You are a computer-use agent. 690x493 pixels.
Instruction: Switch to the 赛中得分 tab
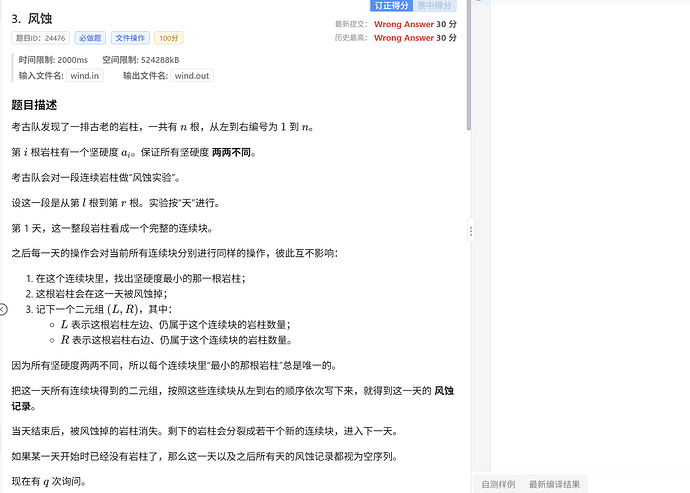coord(435,5)
